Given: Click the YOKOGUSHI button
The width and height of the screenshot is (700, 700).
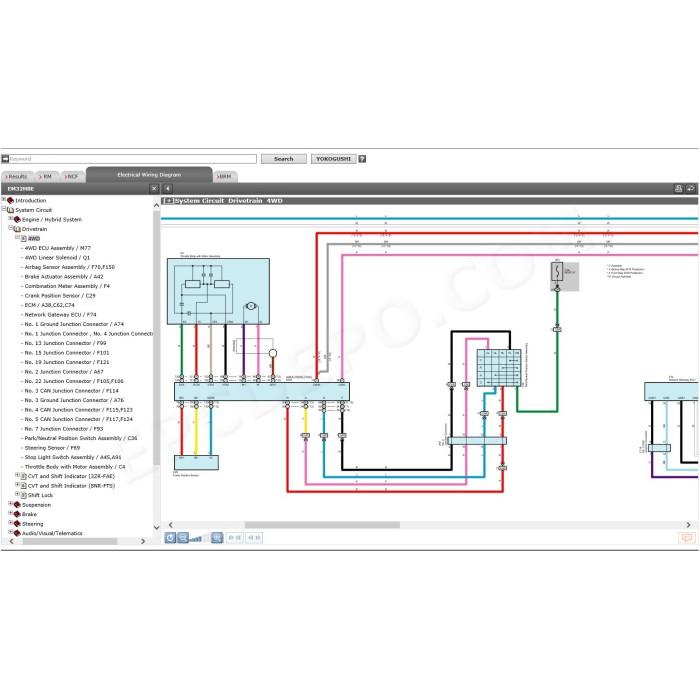Looking at the screenshot, I should 333,159.
